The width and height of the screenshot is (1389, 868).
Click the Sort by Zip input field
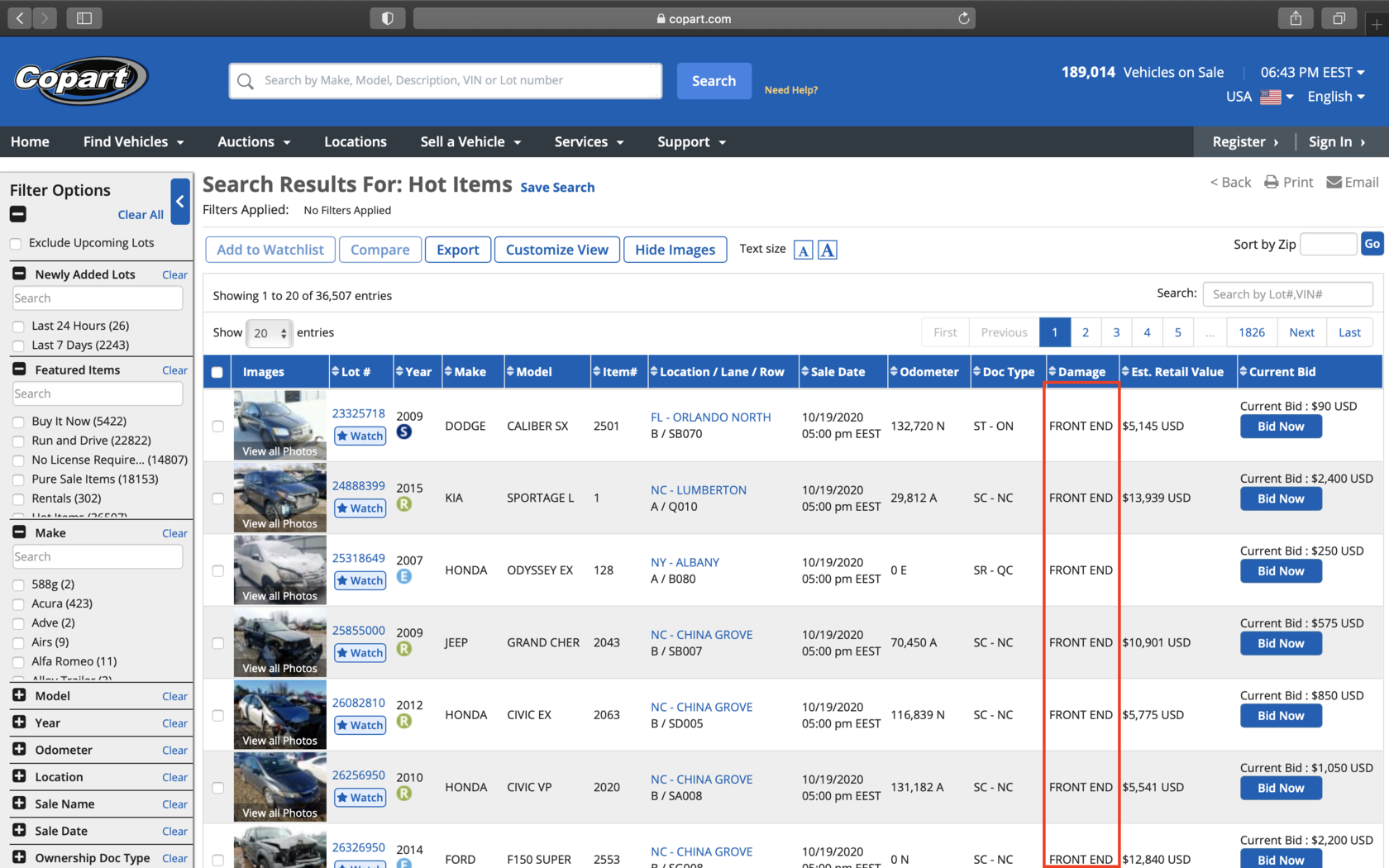coord(1328,244)
